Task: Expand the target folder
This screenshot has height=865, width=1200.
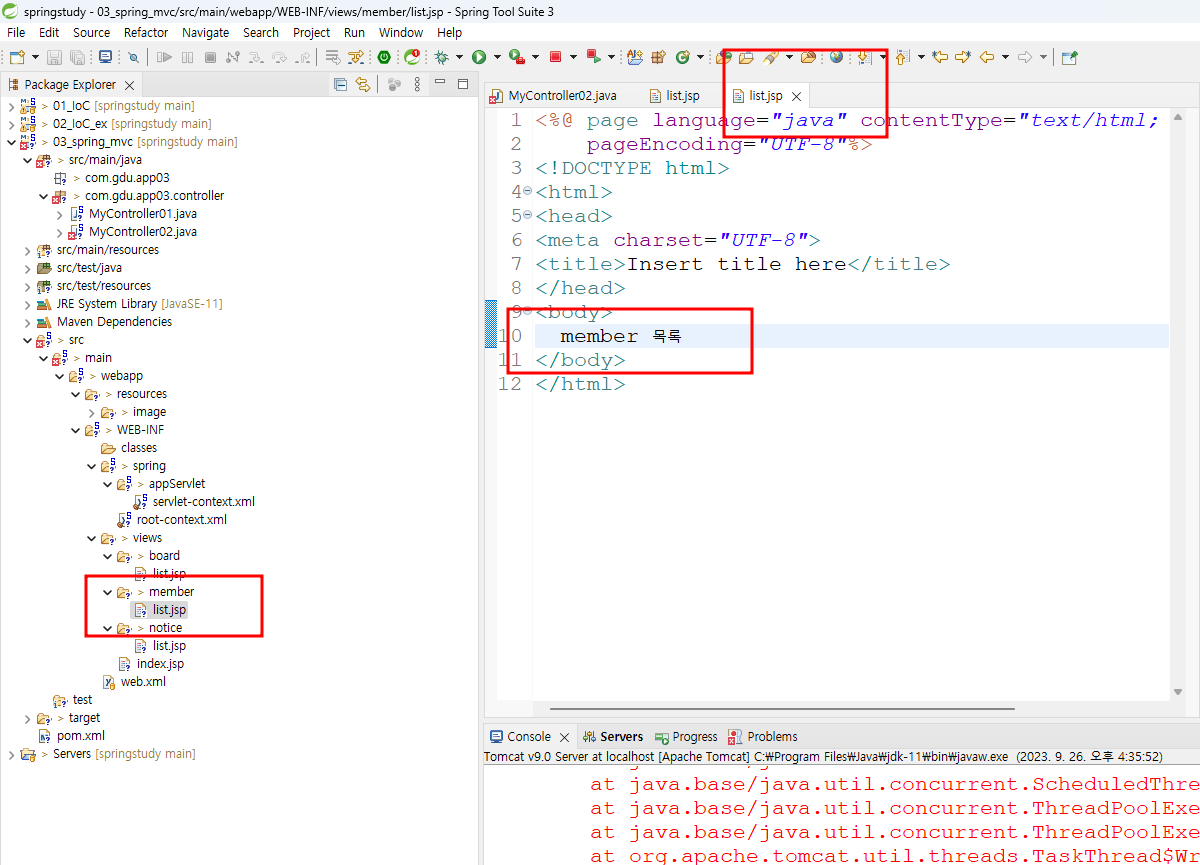Action: click(x=27, y=718)
